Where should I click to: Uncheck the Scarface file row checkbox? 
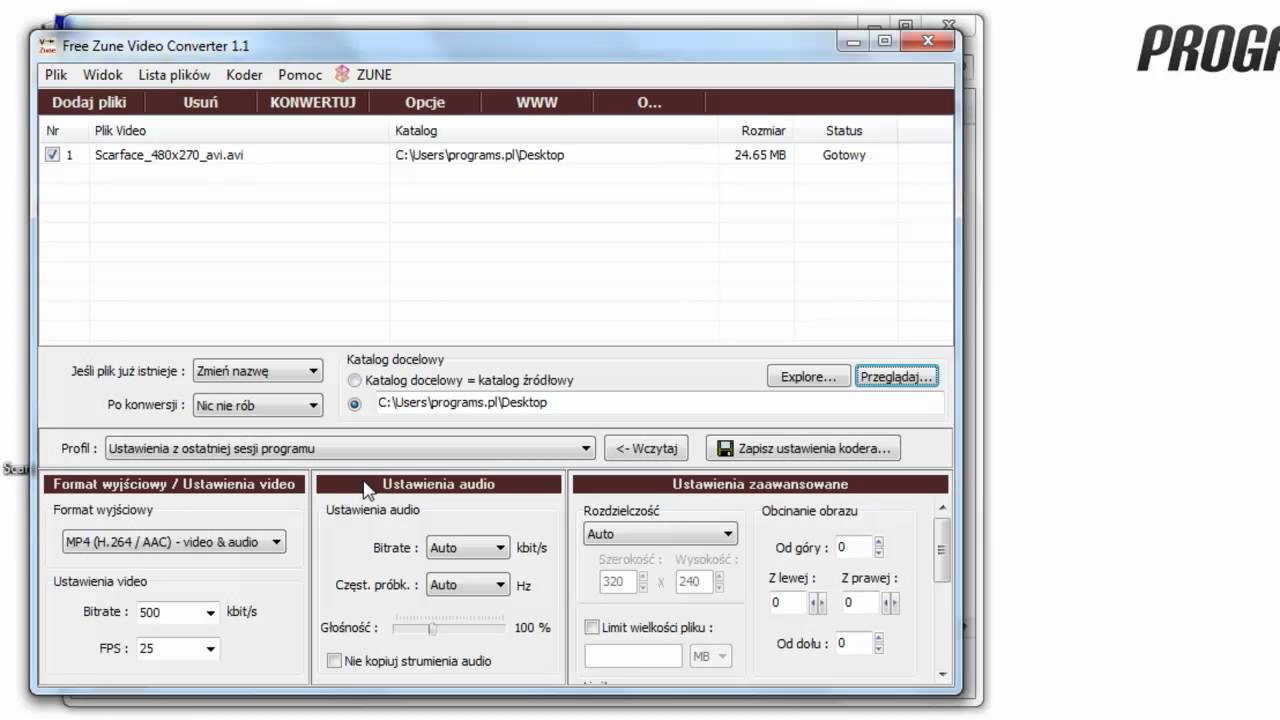(52, 155)
